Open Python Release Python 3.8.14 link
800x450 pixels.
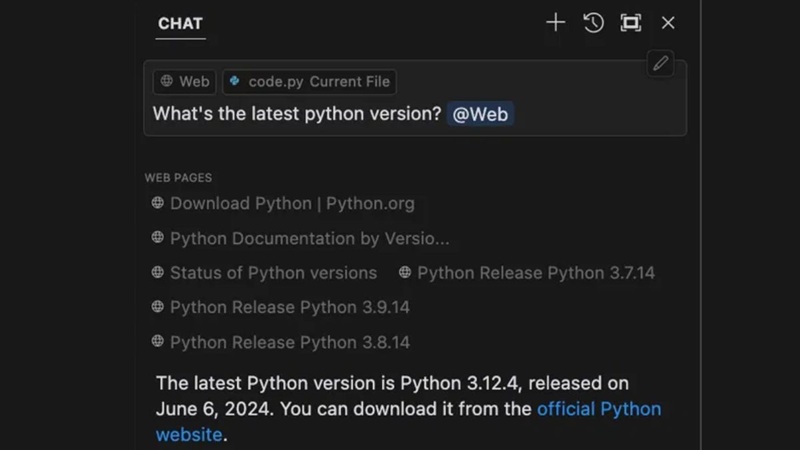click(289, 342)
